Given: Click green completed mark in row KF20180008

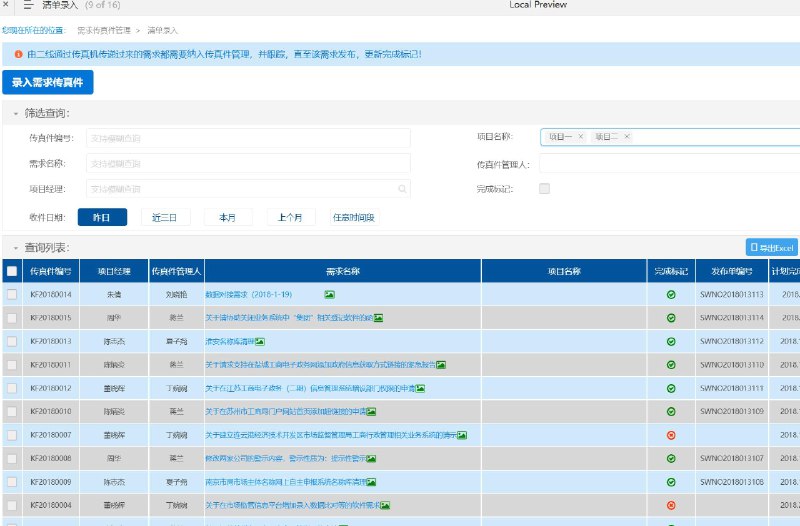Looking at the screenshot, I should [671, 459].
